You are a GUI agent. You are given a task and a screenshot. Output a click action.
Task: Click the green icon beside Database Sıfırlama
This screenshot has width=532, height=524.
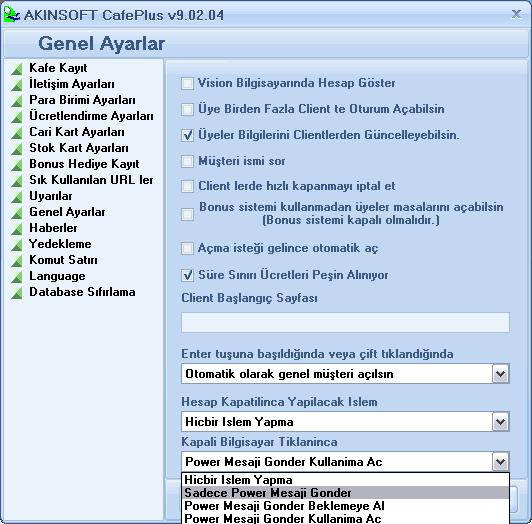pyautogui.click(x=17, y=293)
